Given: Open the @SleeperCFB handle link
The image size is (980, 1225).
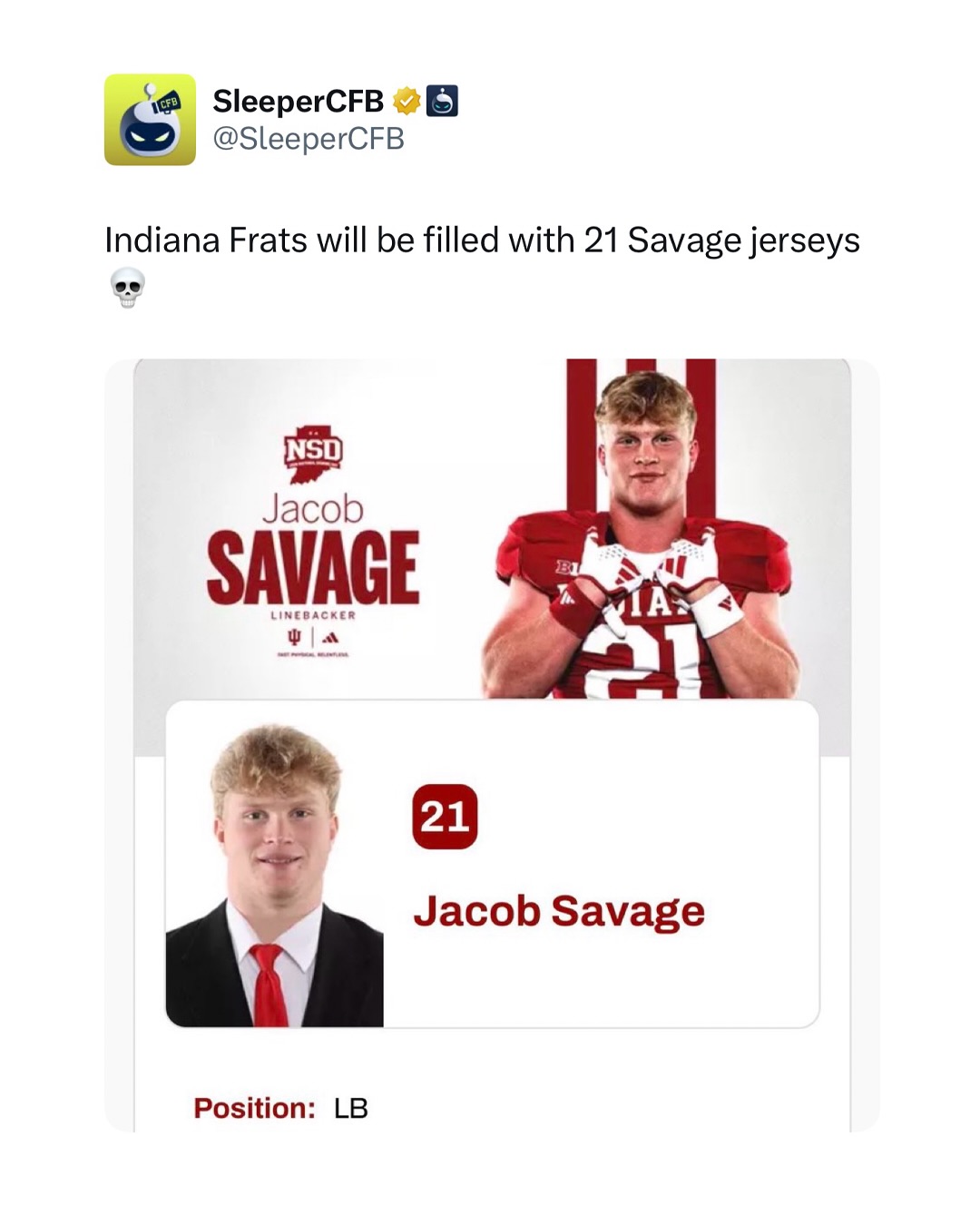Looking at the screenshot, I should (x=309, y=139).
